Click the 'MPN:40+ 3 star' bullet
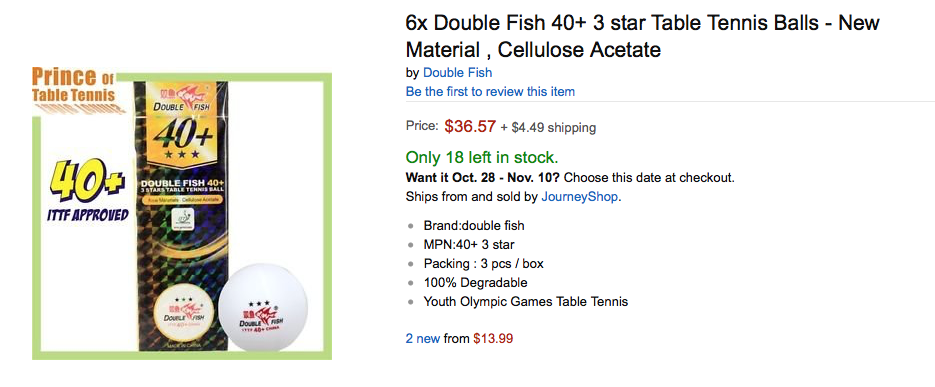Viewport: 935px width, 387px height. click(469, 244)
